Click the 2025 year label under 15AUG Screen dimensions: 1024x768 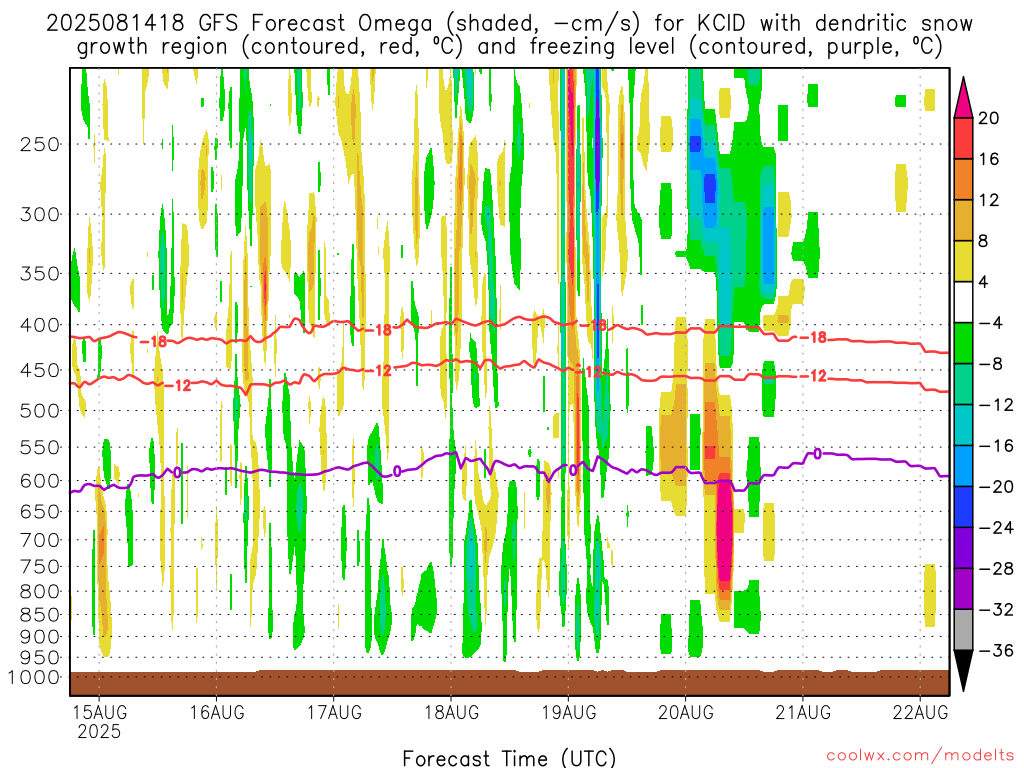[99, 731]
